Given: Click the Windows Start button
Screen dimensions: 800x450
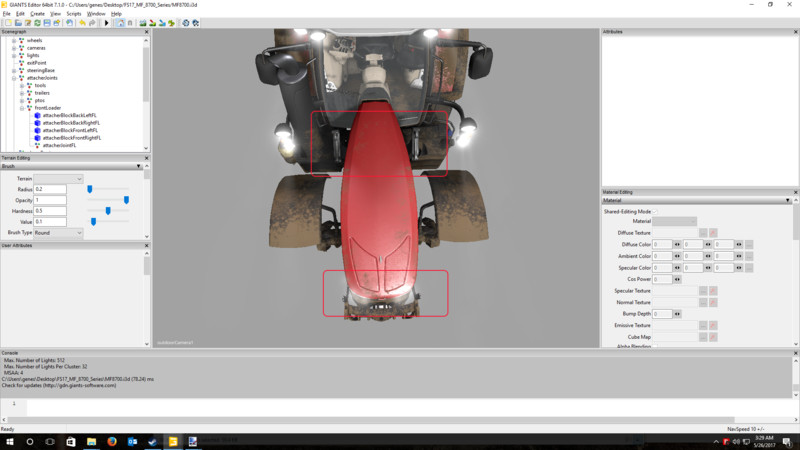Looking at the screenshot, I should point(8,441).
